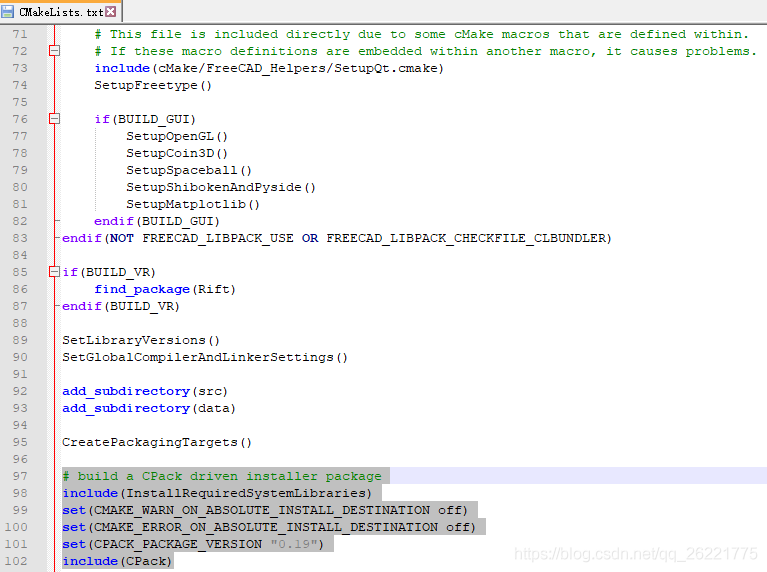Click line number 83 in the margin
This screenshot has height=572, width=767.
pos(20,238)
